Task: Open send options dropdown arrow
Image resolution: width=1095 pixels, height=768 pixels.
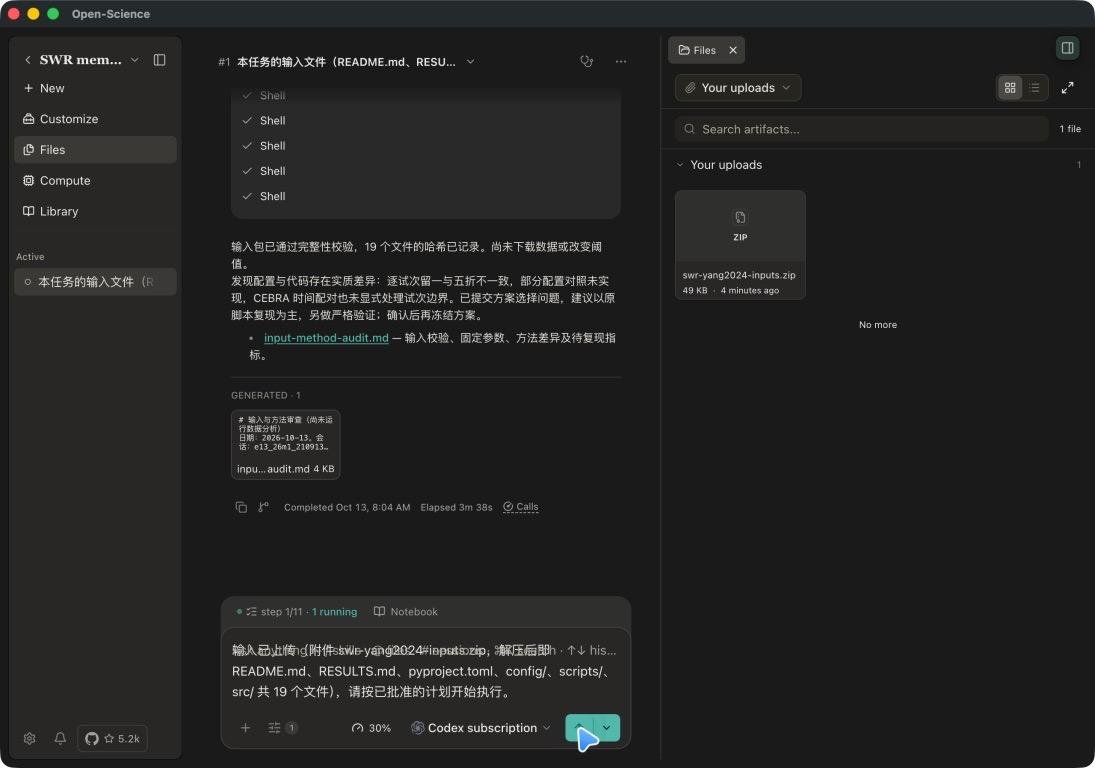Action: click(607, 728)
